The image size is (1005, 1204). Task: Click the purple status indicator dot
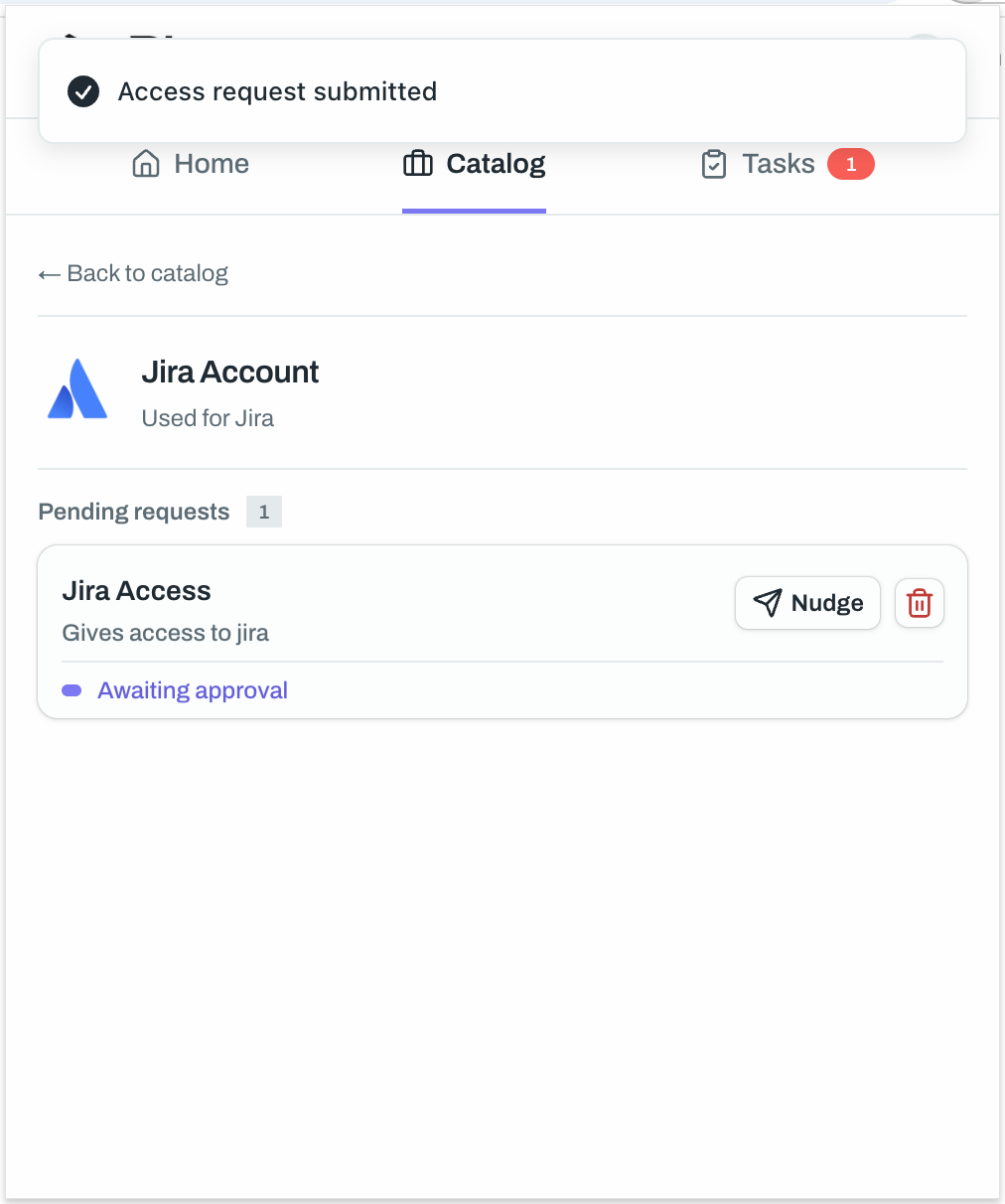(x=71, y=689)
